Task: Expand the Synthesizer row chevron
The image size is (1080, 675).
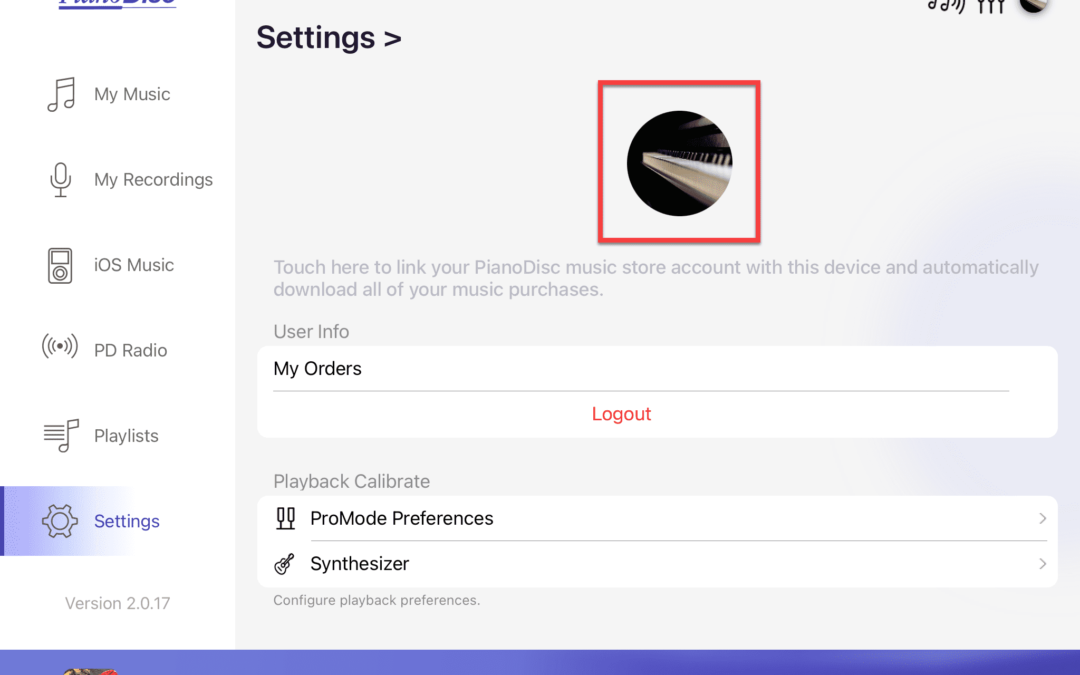Action: (1042, 564)
